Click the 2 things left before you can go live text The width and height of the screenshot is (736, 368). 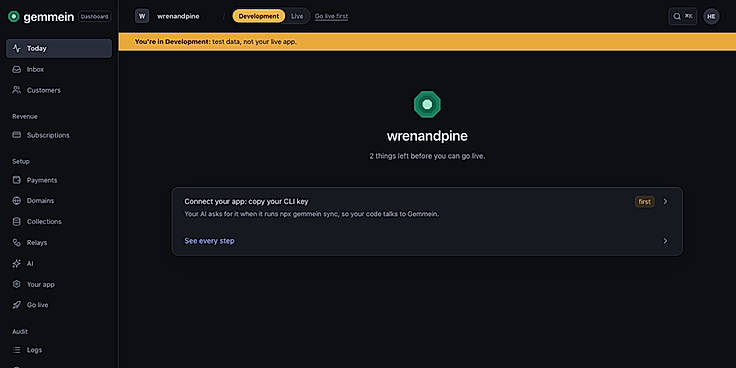(x=427, y=156)
